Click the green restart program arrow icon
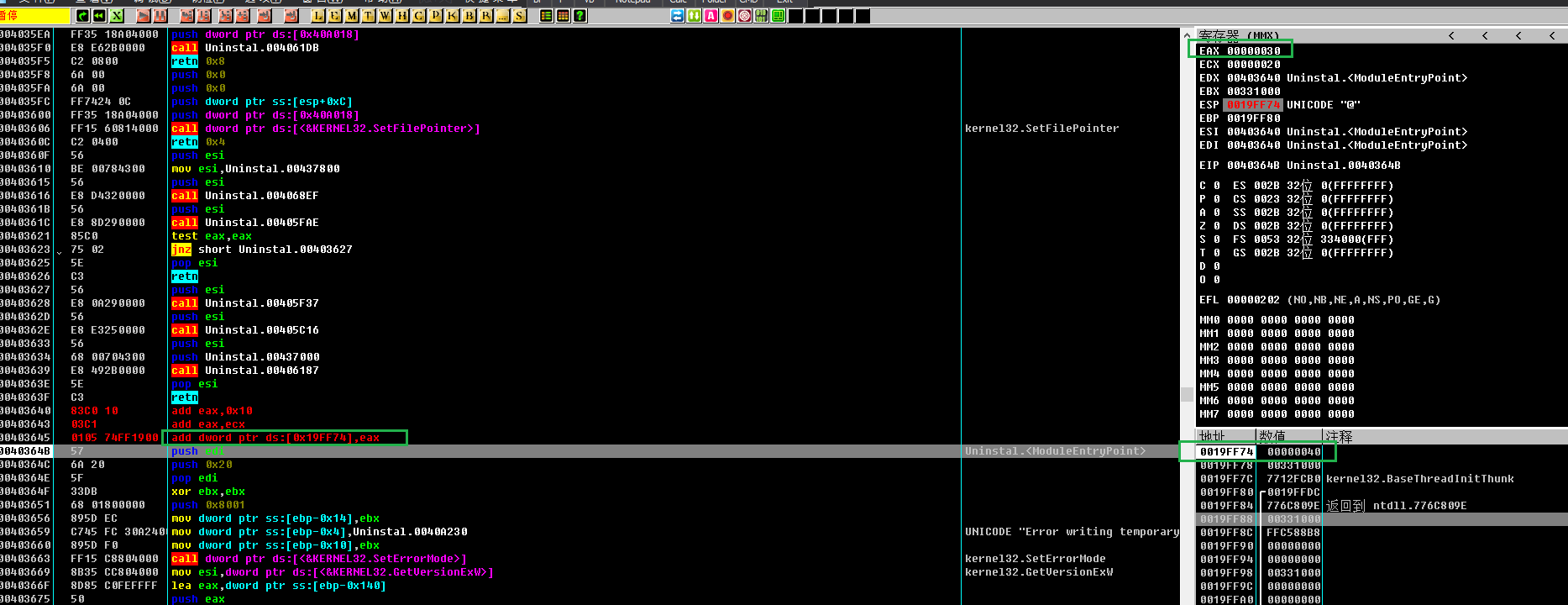 [82, 16]
